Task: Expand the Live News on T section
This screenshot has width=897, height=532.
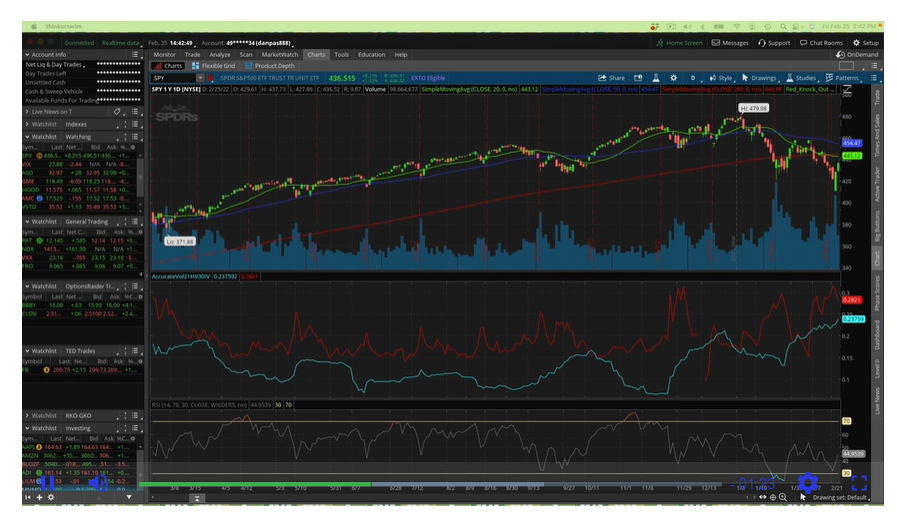Action: point(27,112)
